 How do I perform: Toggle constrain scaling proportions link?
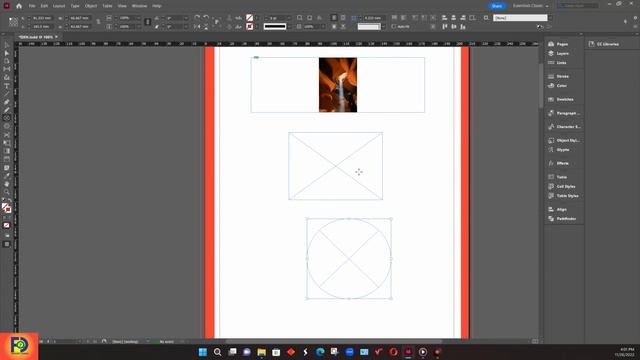click(148, 22)
